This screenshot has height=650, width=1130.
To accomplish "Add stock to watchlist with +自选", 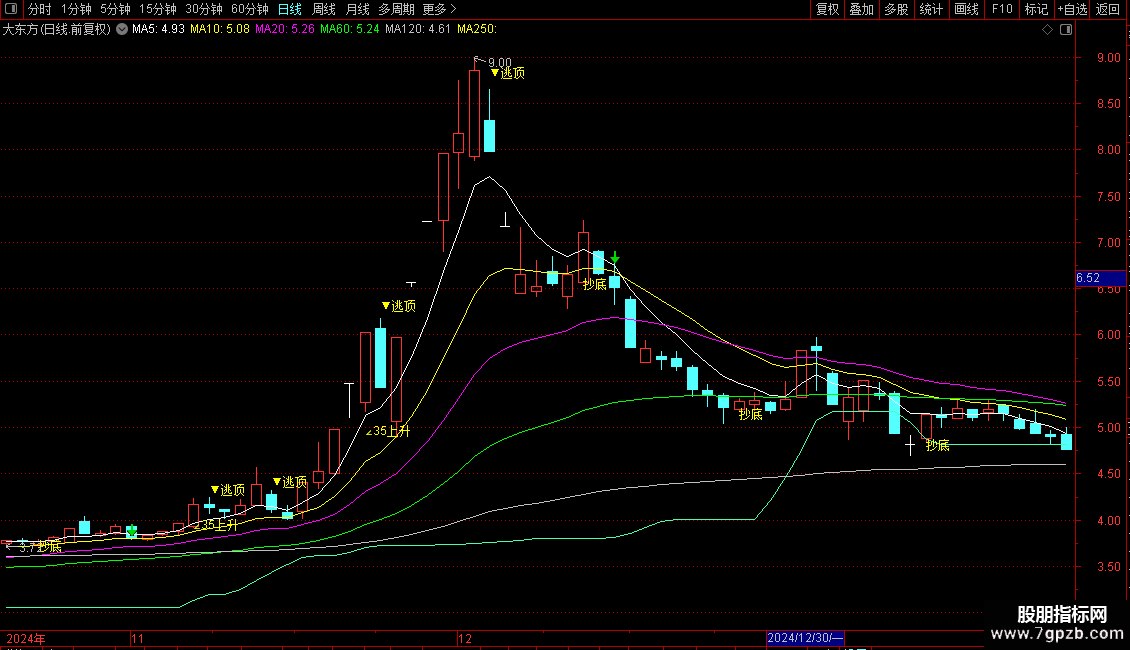I will [1072, 10].
